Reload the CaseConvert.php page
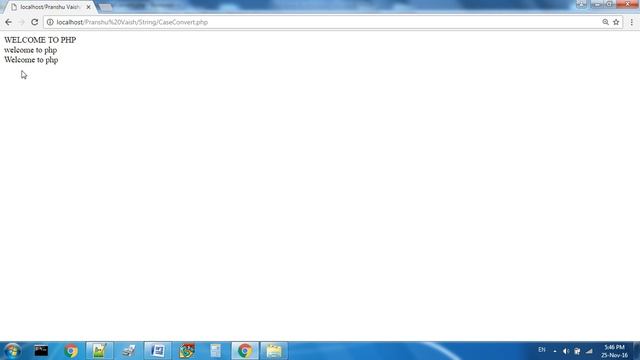Screen dimensions: 640x360 35,22
